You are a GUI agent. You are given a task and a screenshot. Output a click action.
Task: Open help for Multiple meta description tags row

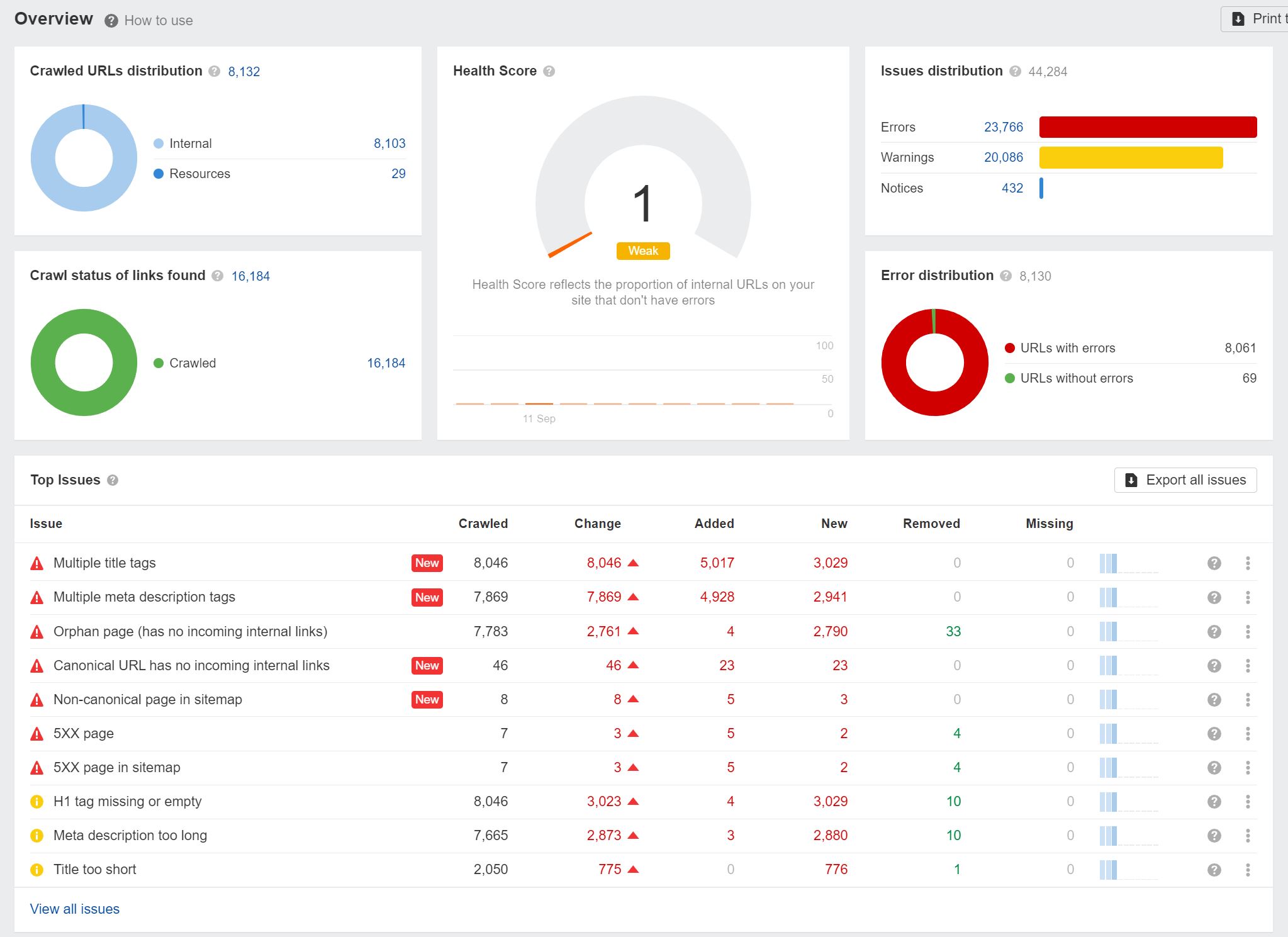click(1214, 597)
